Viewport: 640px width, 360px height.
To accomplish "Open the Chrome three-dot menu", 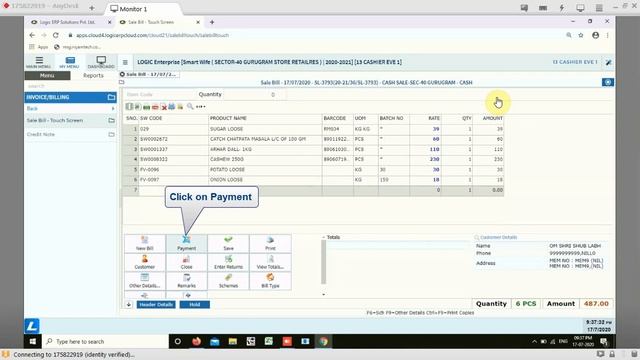I will 607,35.
